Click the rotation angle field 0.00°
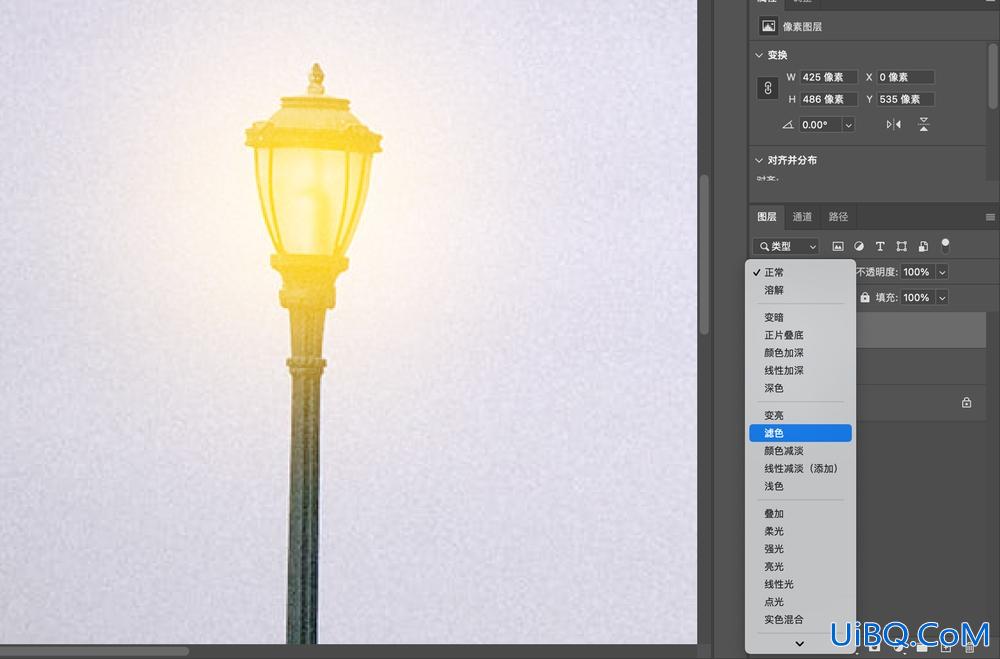1000x659 pixels. 821,125
